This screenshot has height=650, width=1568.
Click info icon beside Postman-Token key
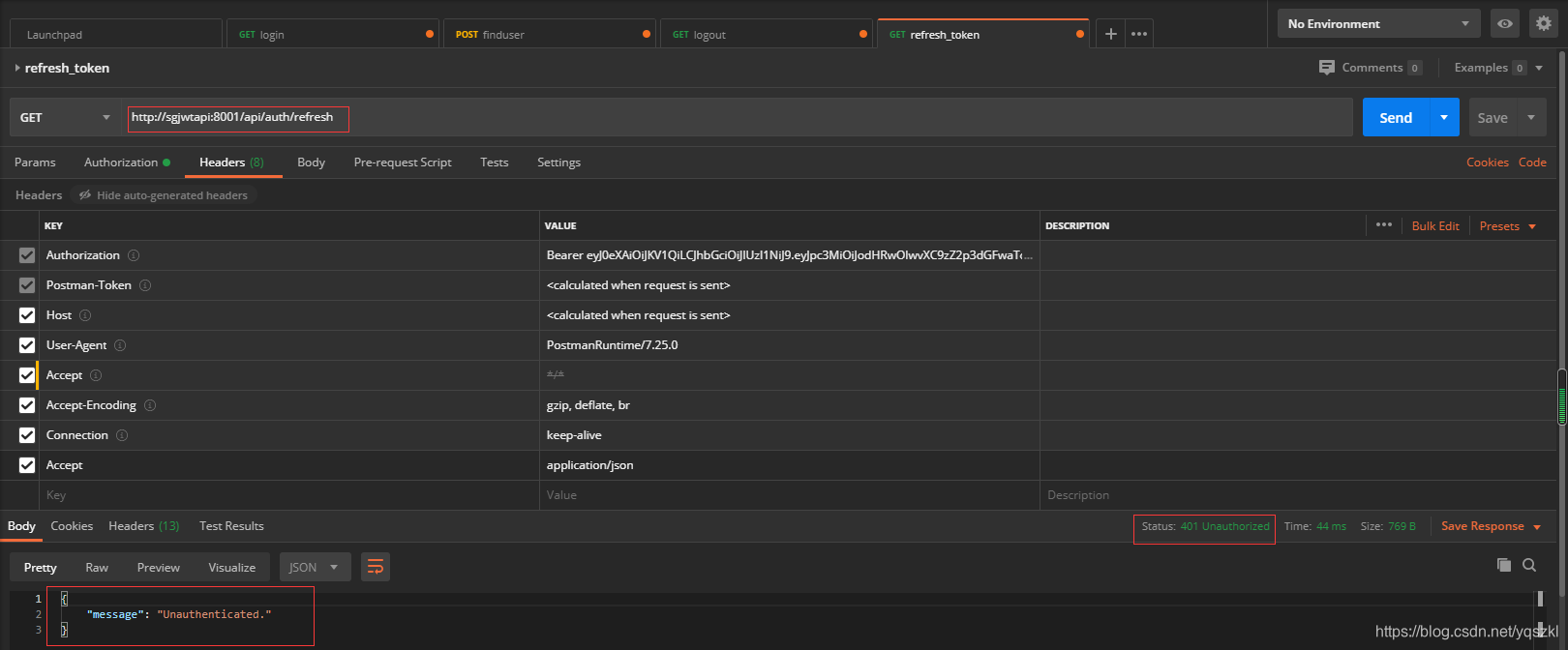(x=145, y=285)
